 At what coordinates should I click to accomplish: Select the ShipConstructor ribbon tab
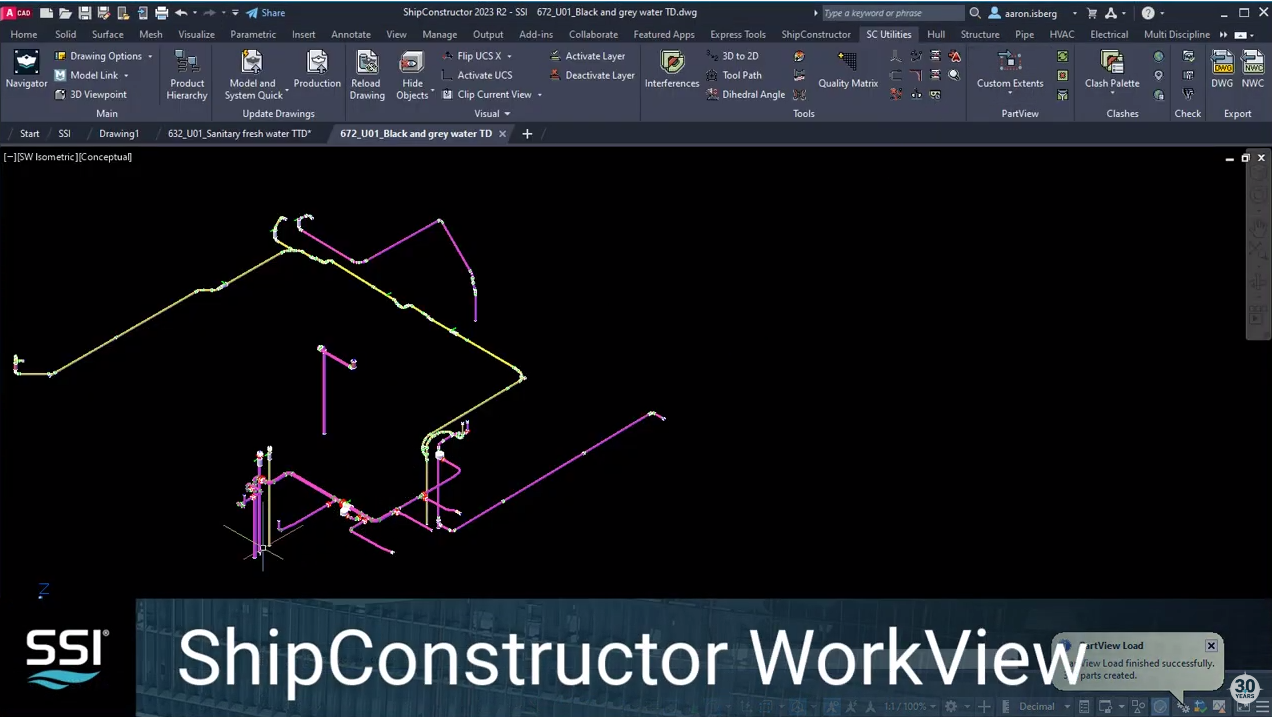click(816, 34)
